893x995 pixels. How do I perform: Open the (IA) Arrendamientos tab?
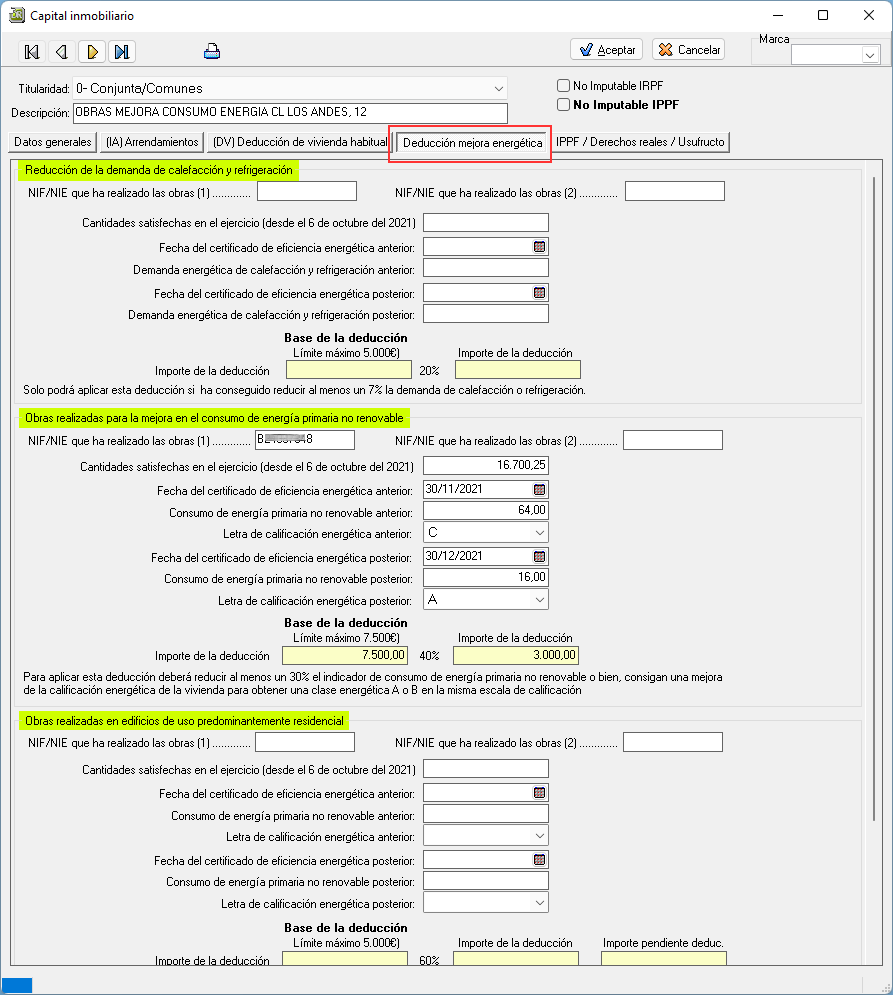point(152,142)
